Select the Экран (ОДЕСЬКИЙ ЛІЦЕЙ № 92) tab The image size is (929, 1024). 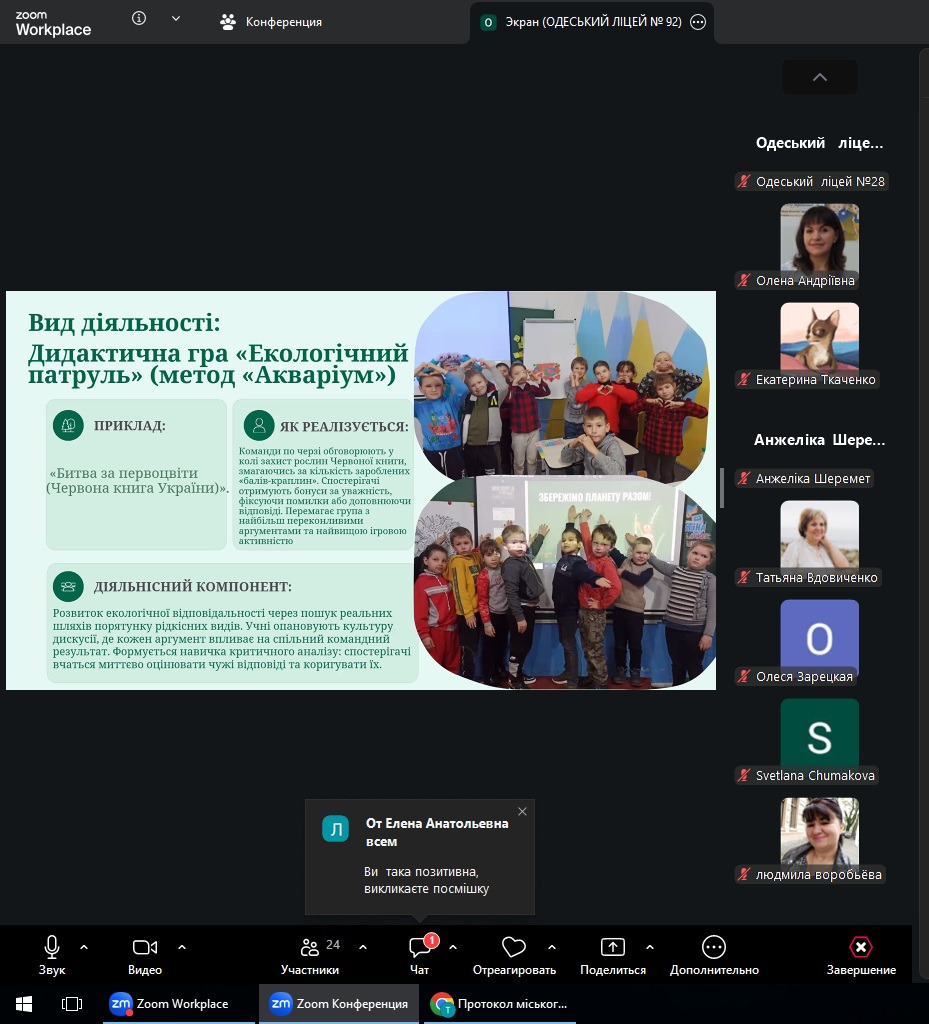[x=581, y=22]
